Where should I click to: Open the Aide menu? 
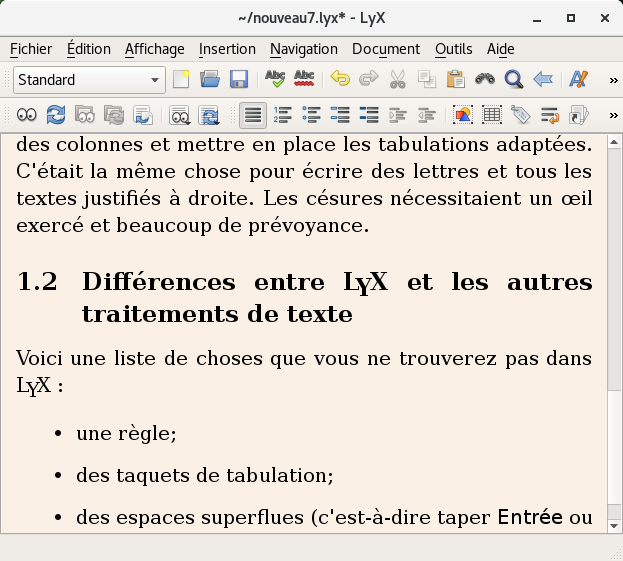[501, 49]
